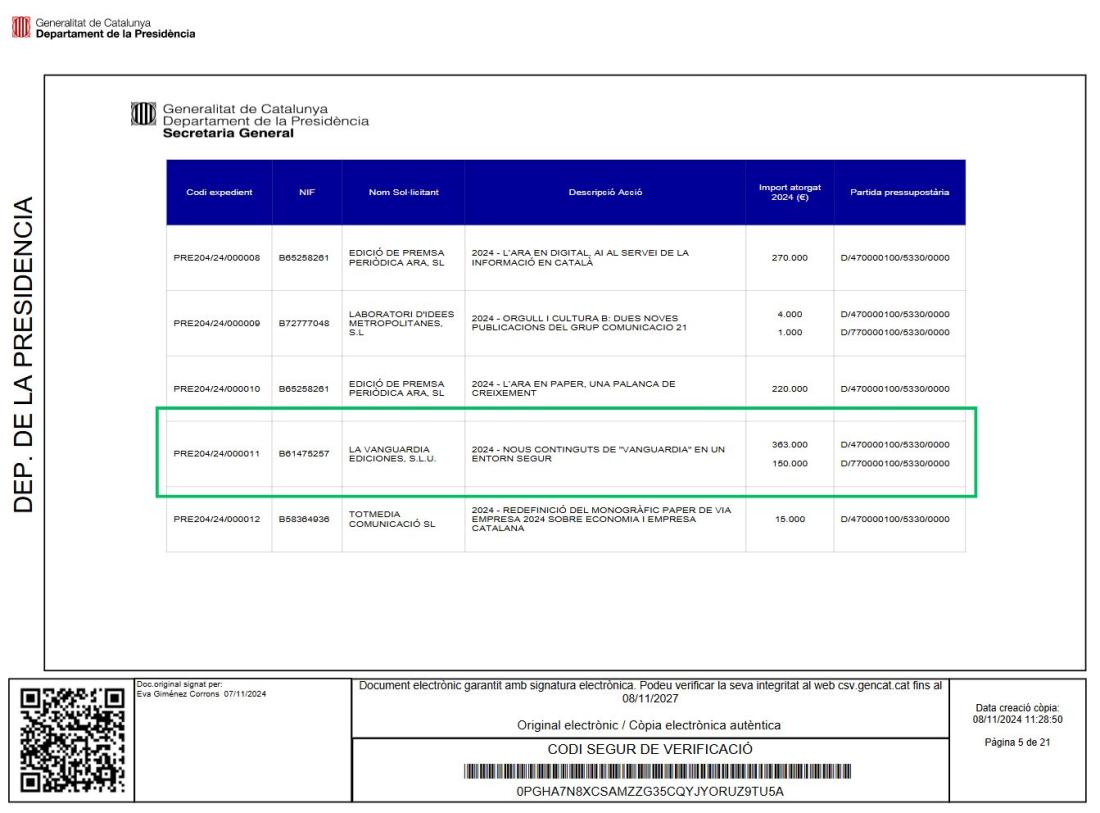Viewport: 1100px width, 813px height.
Task: Click the amount 15.000
Action: pyautogui.click(x=790, y=519)
